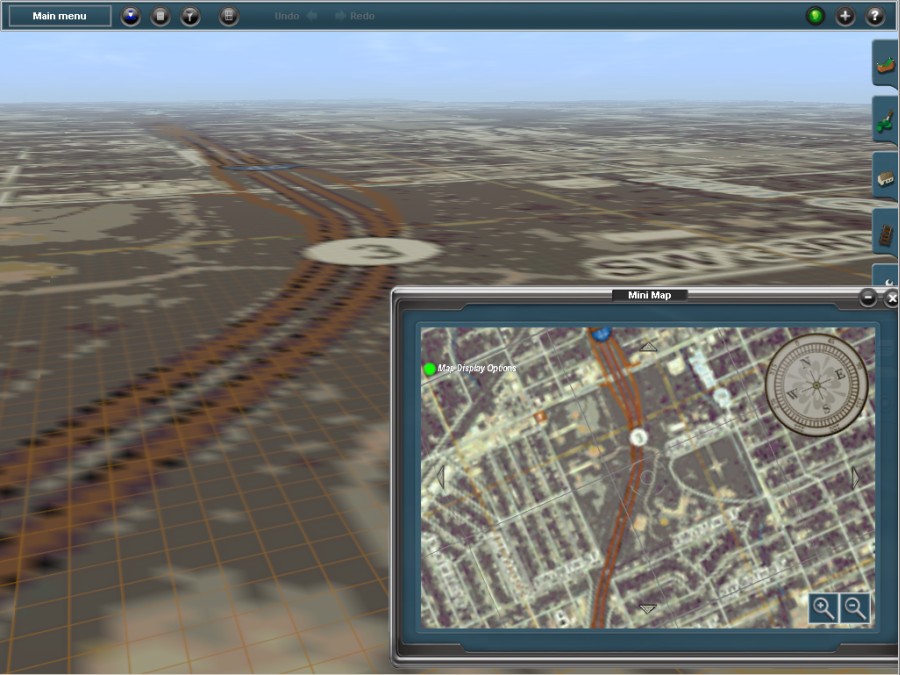Click the plus button in top bar
The height and width of the screenshot is (675, 900).
tap(846, 16)
